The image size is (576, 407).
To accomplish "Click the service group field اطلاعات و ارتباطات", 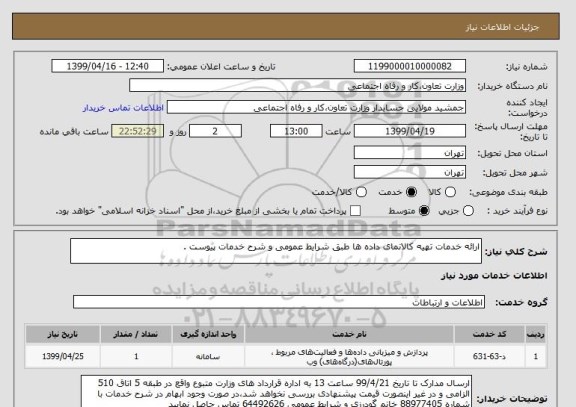I will pos(279,302).
